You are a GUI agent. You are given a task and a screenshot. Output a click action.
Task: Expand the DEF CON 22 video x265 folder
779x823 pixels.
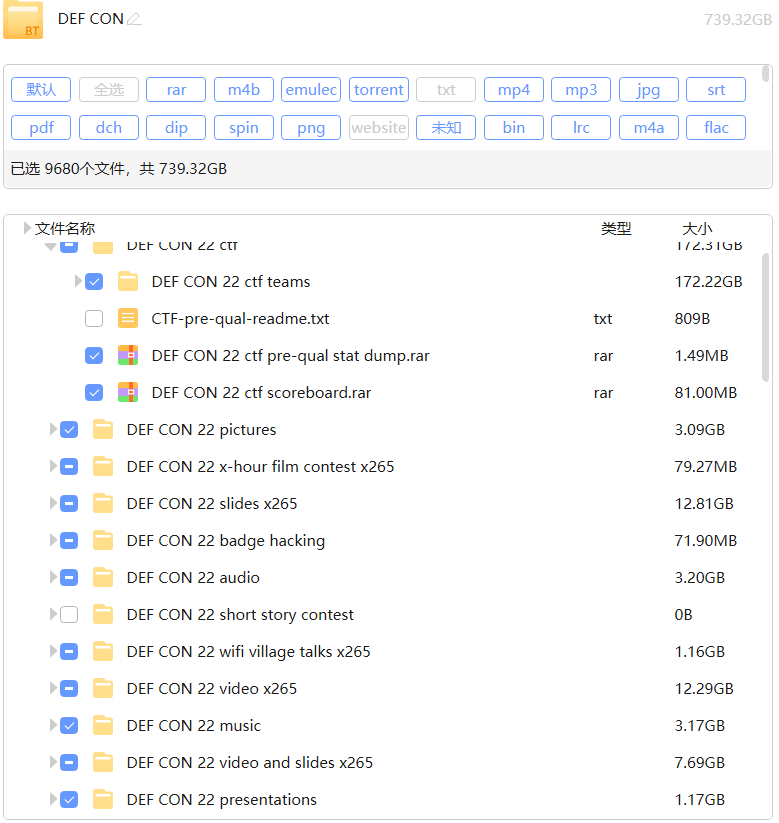pyautogui.click(x=53, y=688)
